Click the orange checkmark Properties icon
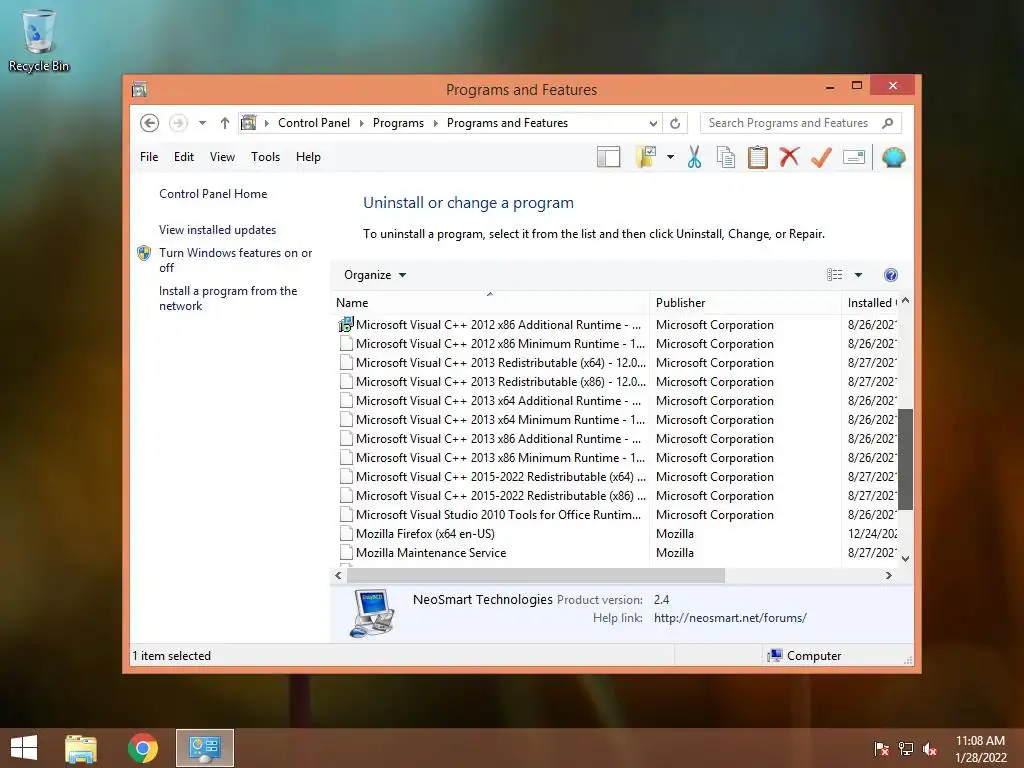 [821, 157]
